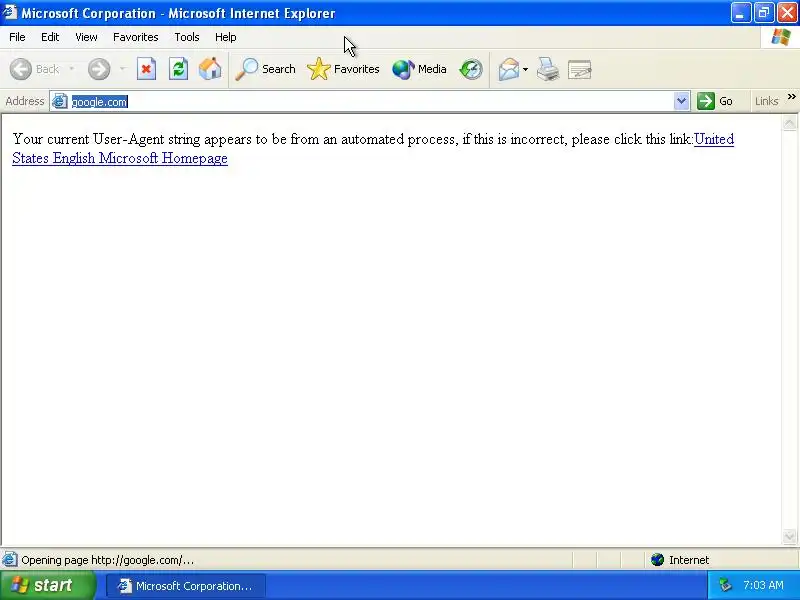
Task: Expand the address bar dropdown list
Action: (681, 101)
